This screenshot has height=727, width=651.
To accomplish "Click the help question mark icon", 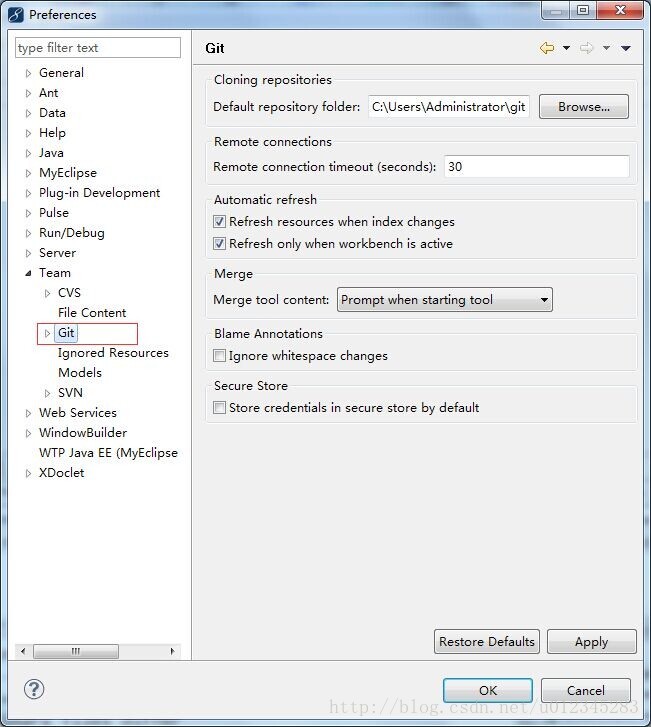I will (34, 689).
